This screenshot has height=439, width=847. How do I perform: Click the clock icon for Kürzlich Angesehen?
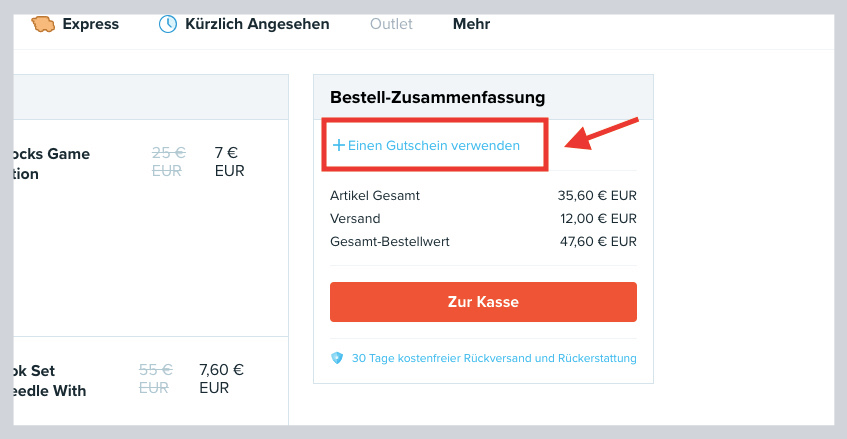pyautogui.click(x=168, y=23)
